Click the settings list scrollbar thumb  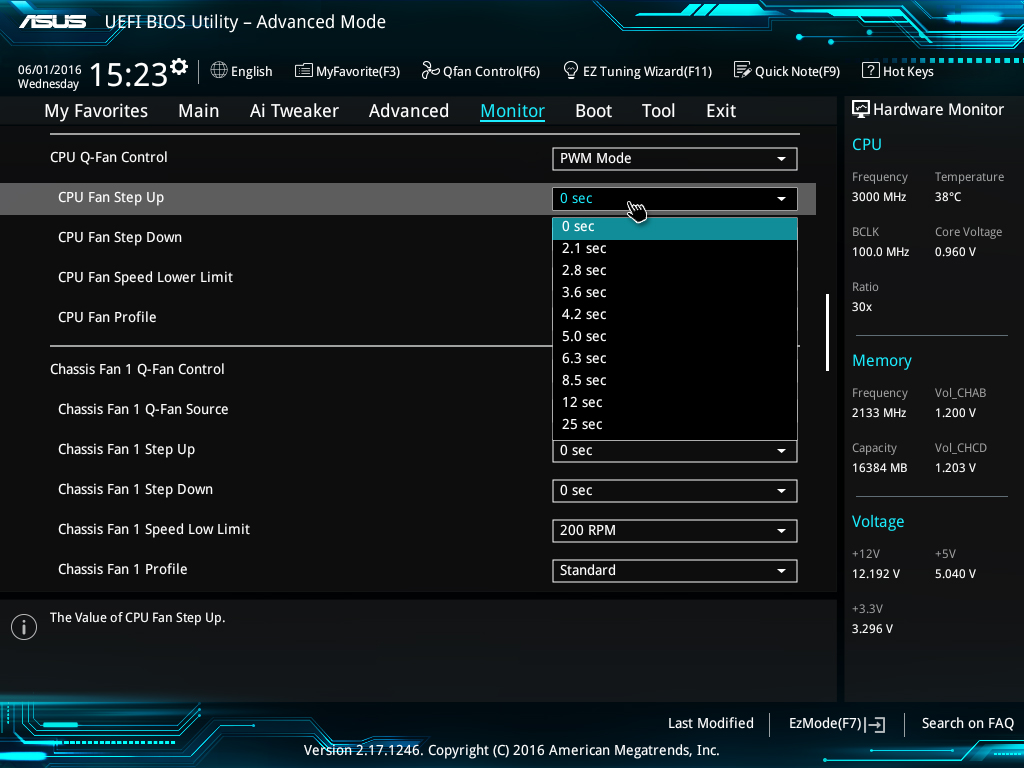coord(827,332)
